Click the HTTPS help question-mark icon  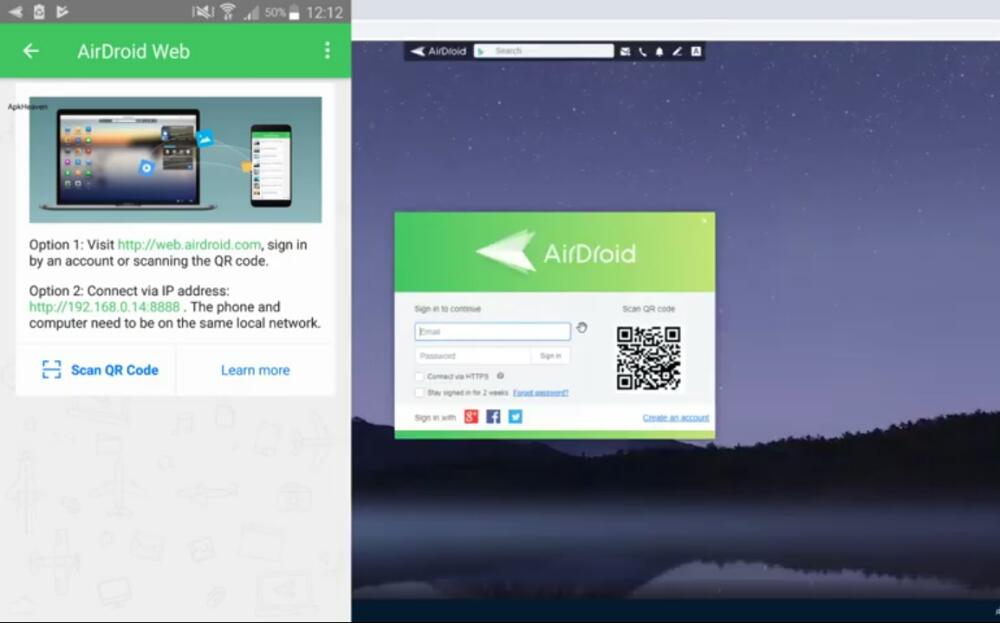pyautogui.click(x=501, y=376)
